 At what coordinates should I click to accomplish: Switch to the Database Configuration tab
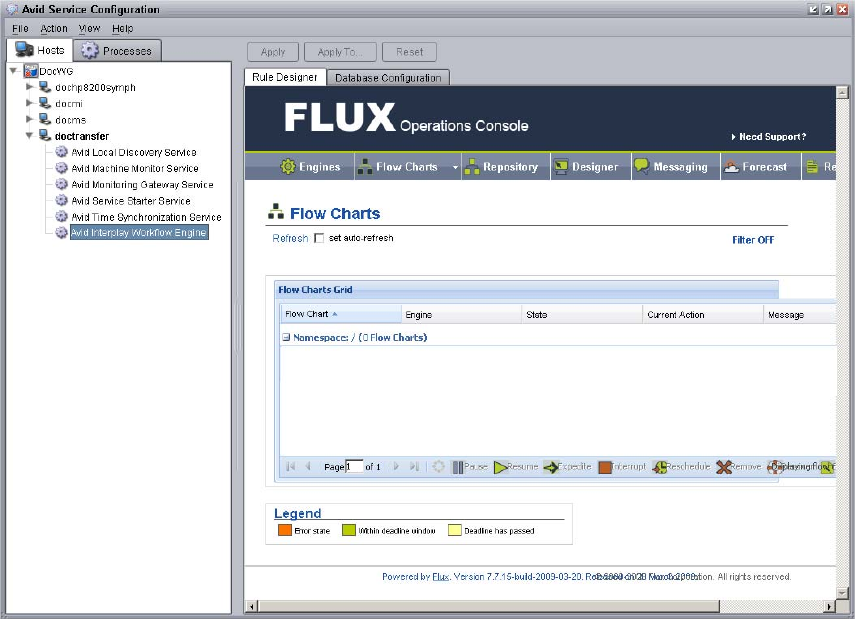click(x=388, y=78)
